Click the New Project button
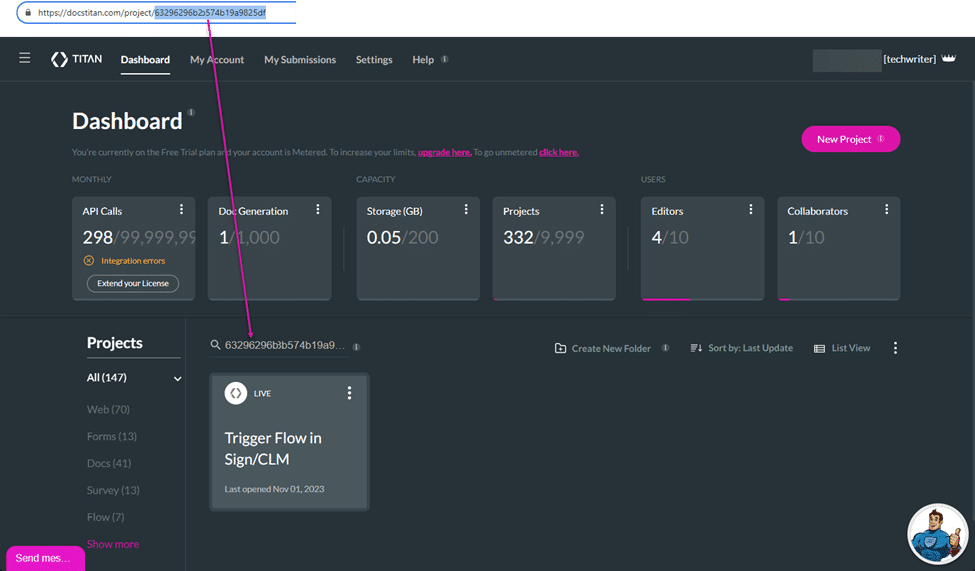The height and width of the screenshot is (571, 975). click(850, 139)
